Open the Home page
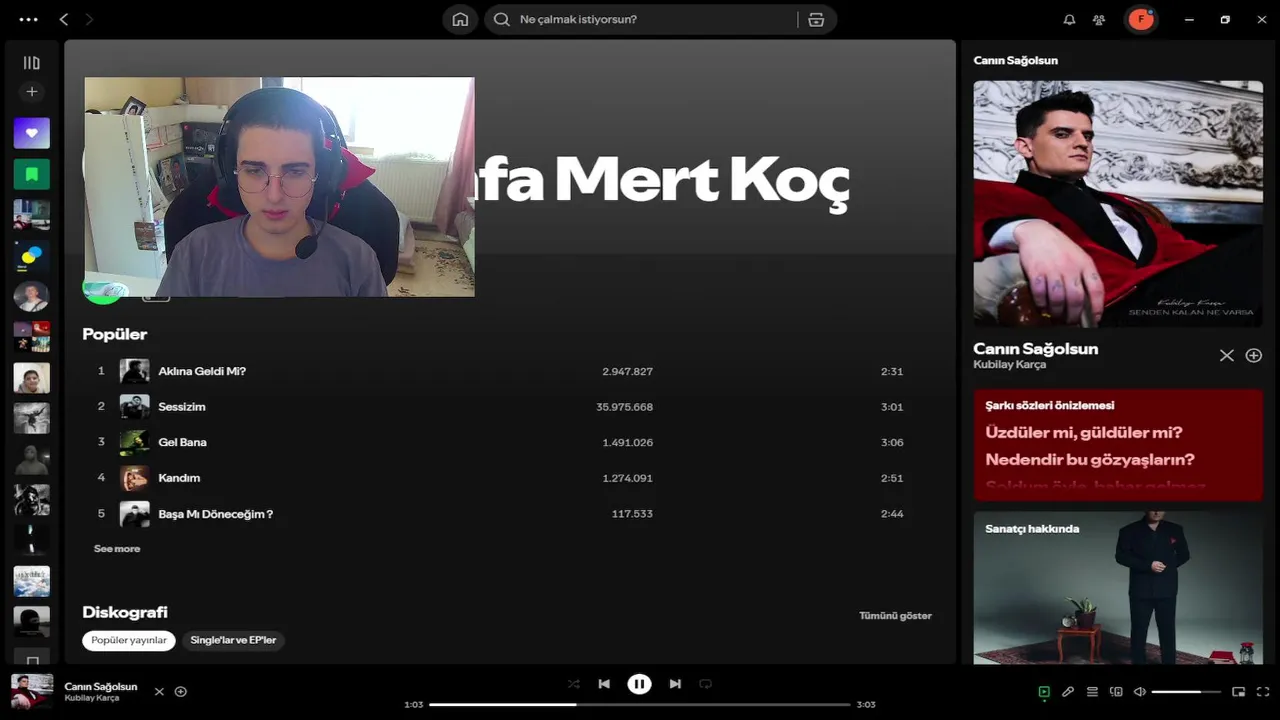The image size is (1280, 720). (460, 19)
